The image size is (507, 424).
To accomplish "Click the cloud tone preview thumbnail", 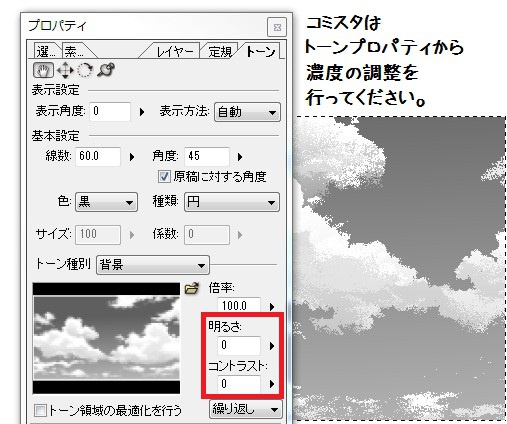I will coord(106,338).
